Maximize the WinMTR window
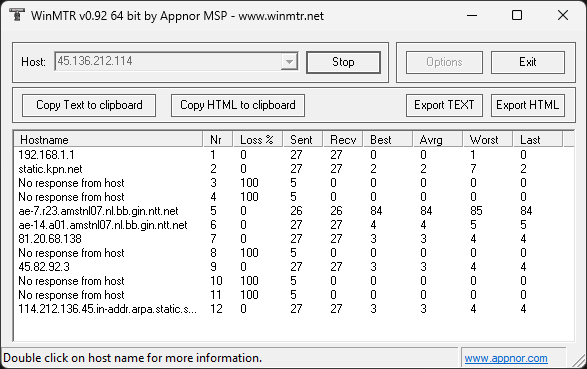The width and height of the screenshot is (587, 369). click(517, 15)
